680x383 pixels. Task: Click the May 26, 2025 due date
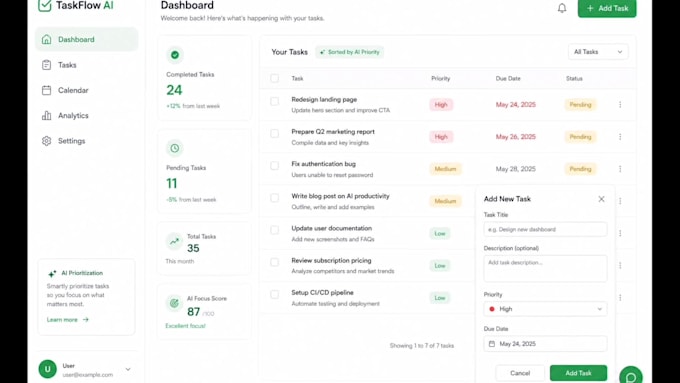(x=516, y=137)
